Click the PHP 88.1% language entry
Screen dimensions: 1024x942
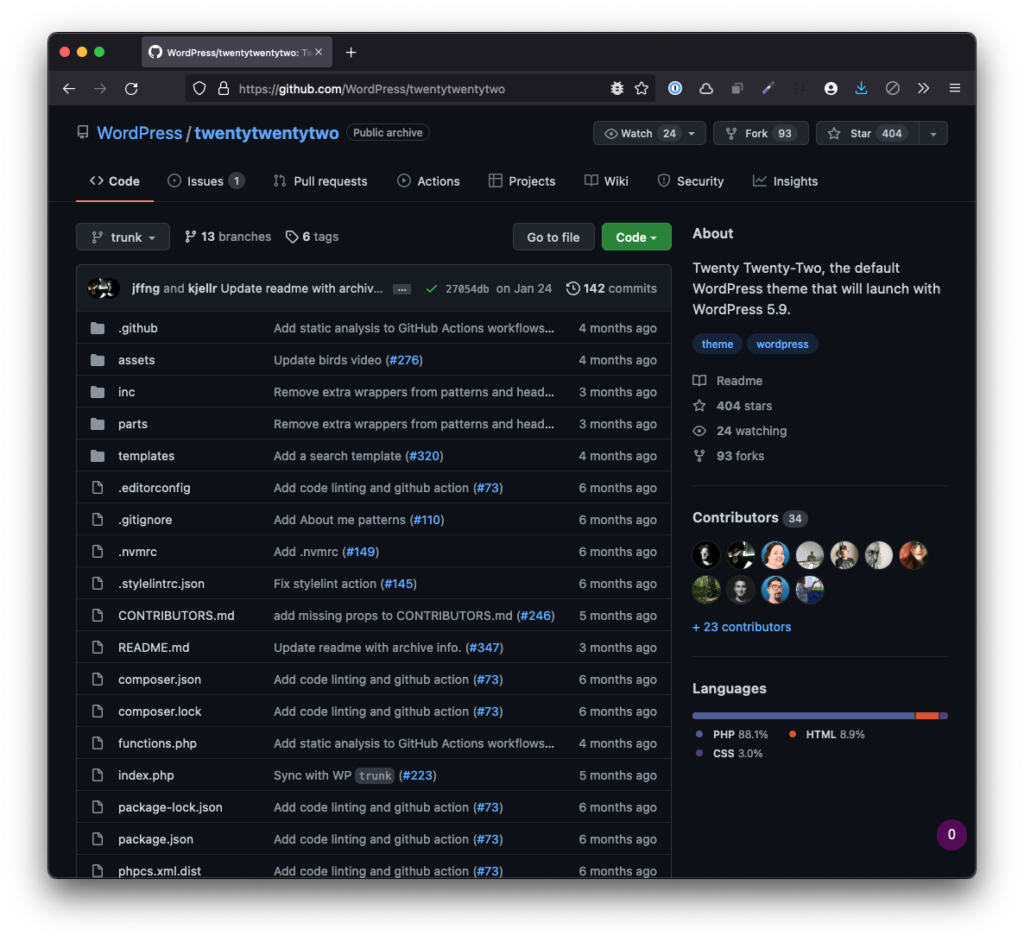coord(732,734)
